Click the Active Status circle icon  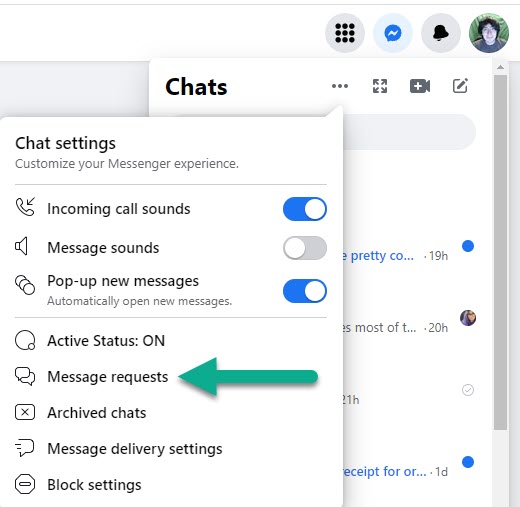point(25,340)
